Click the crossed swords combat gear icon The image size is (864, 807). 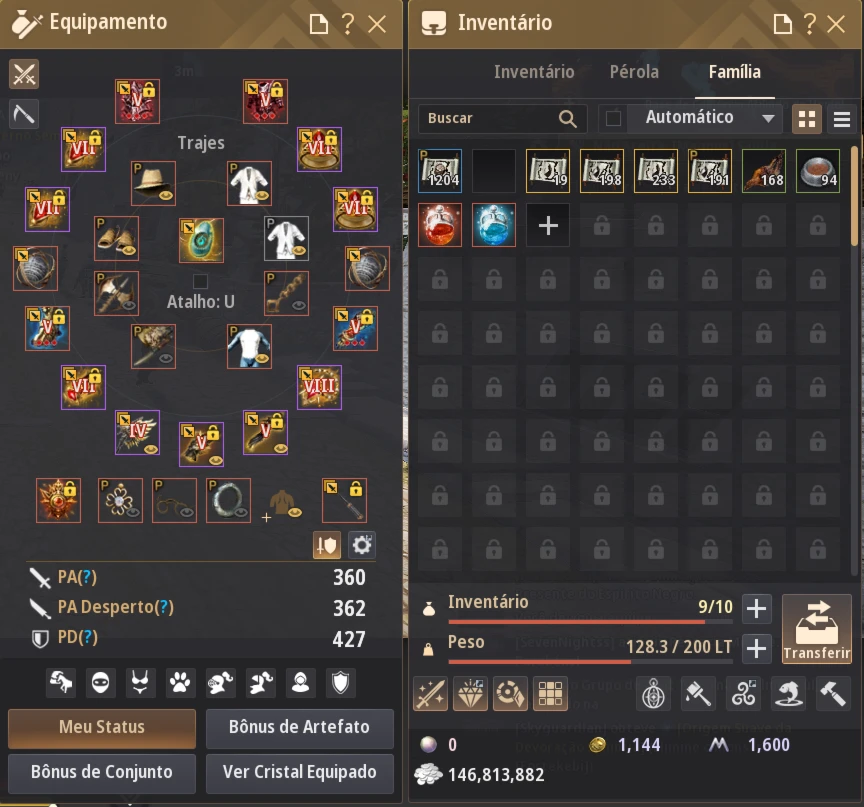[24, 74]
